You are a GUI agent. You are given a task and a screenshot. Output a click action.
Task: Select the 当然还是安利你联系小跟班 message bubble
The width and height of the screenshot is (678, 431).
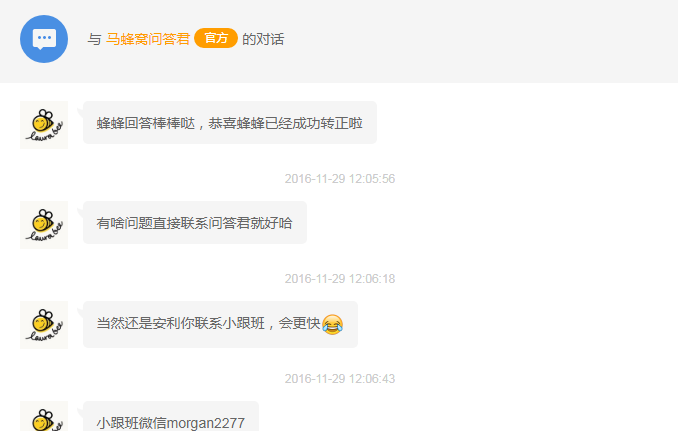click(x=220, y=324)
